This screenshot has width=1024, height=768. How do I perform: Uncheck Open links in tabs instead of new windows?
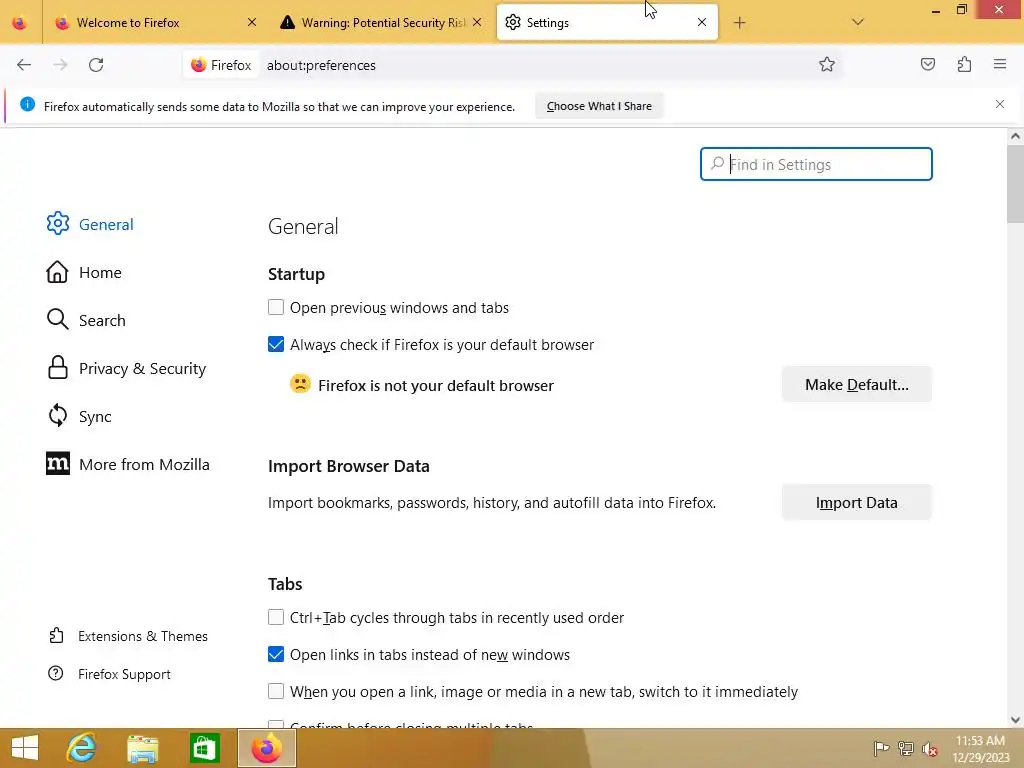[x=276, y=654]
